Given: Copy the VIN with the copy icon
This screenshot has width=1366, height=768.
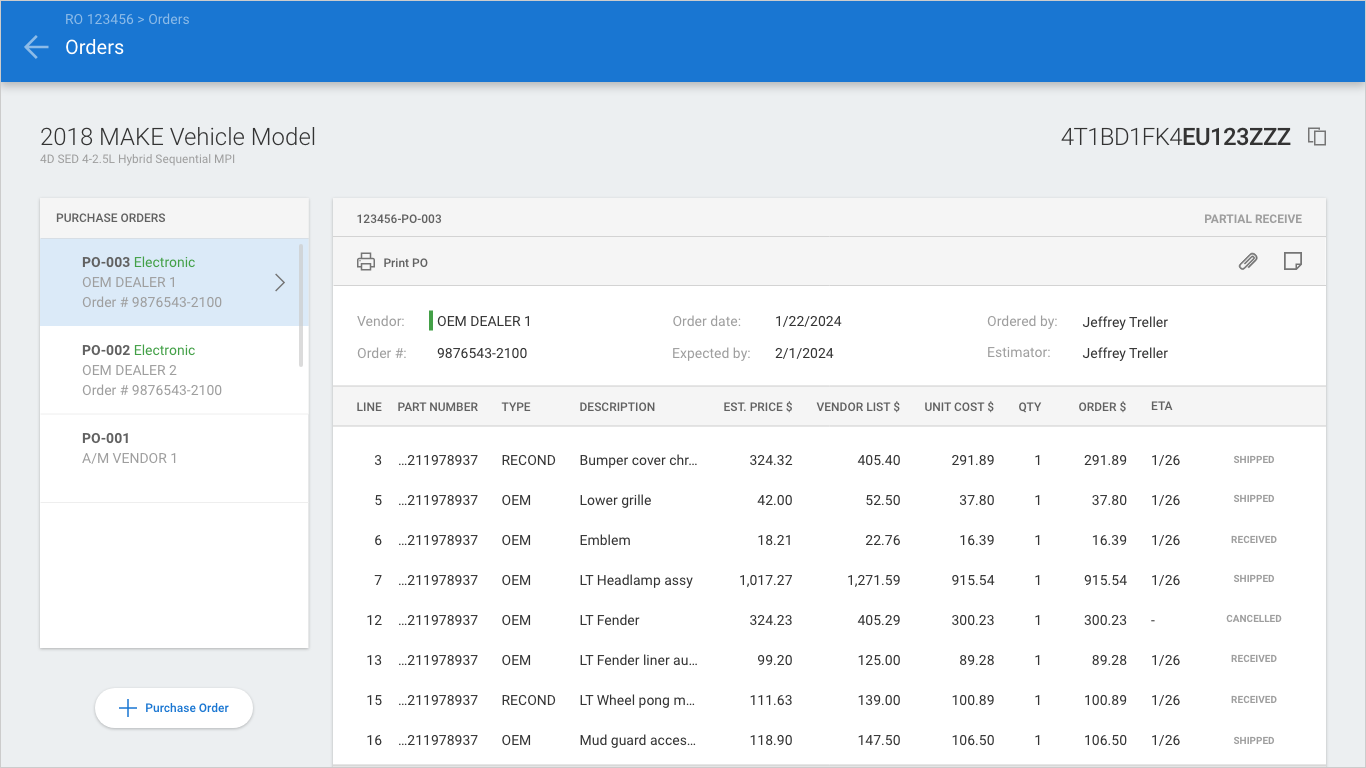Looking at the screenshot, I should [x=1317, y=137].
